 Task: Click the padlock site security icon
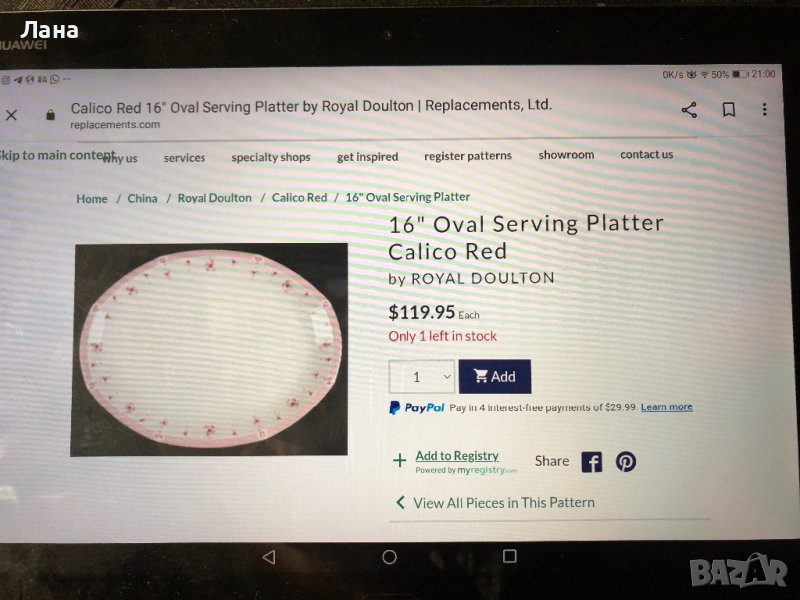coord(50,115)
